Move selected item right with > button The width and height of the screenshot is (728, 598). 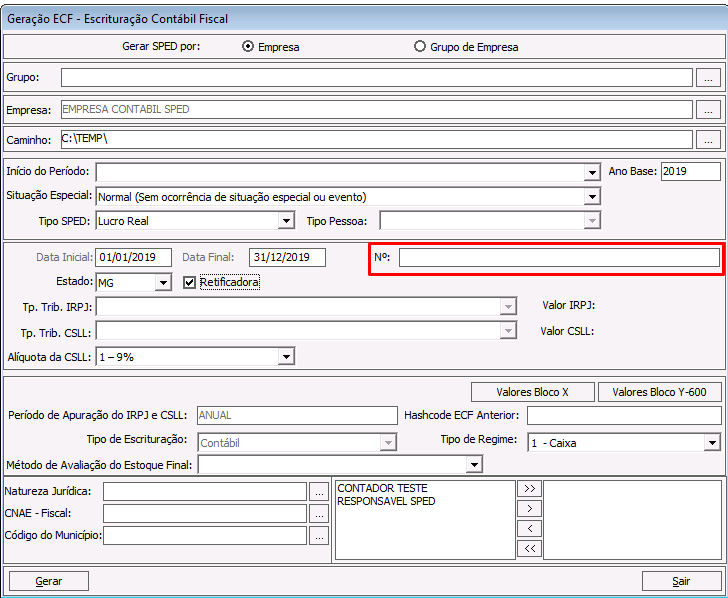529,509
